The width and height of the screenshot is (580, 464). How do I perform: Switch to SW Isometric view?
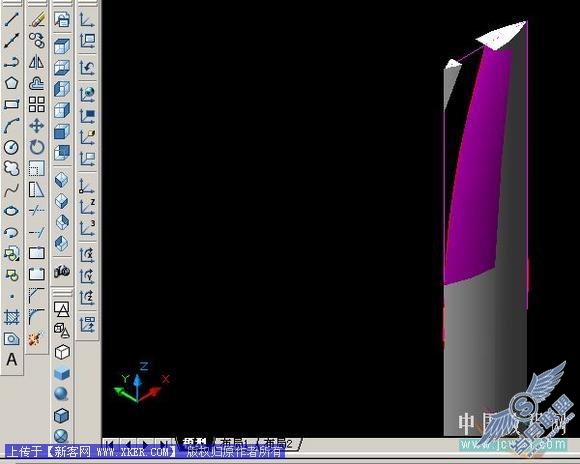pyautogui.click(x=62, y=180)
